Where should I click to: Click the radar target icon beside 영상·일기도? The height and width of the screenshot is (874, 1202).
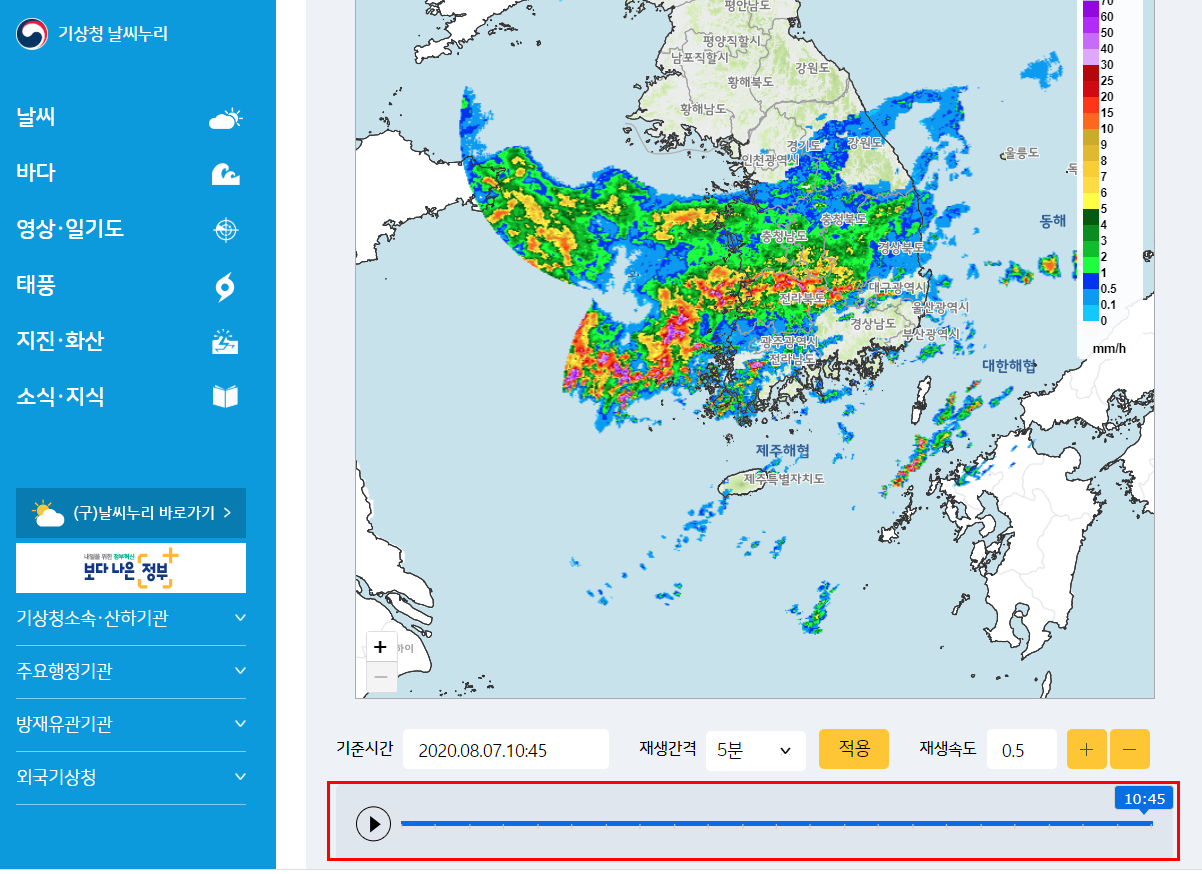(226, 231)
